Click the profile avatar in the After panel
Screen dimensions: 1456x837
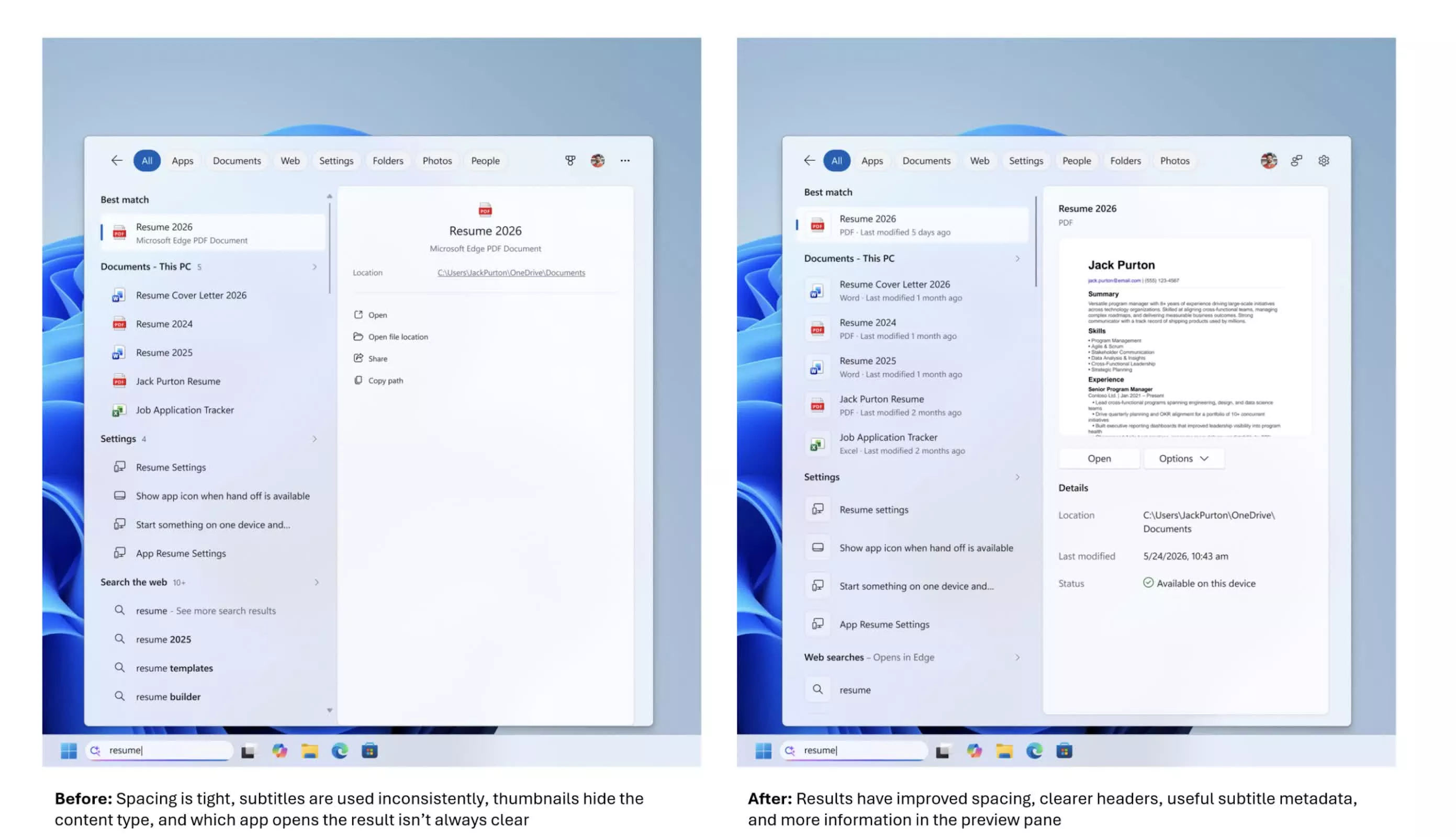[x=1269, y=161]
